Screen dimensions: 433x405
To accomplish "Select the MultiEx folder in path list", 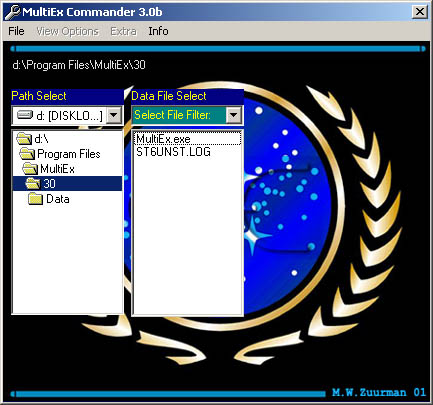I will point(67,169).
